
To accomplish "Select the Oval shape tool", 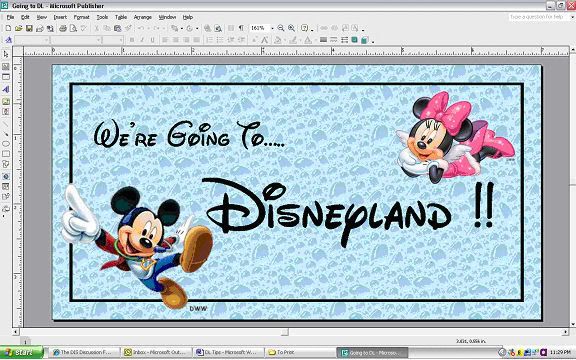I will click(6, 143).
